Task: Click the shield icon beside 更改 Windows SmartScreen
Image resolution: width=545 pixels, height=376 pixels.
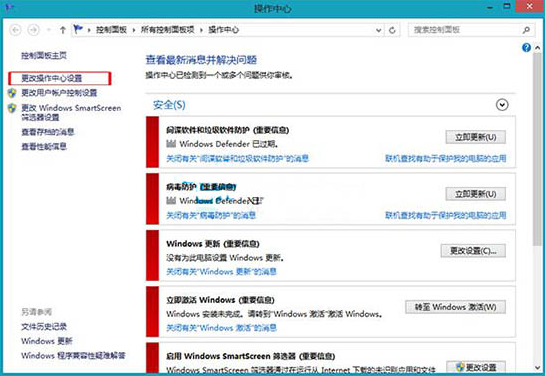Action: click(12, 108)
